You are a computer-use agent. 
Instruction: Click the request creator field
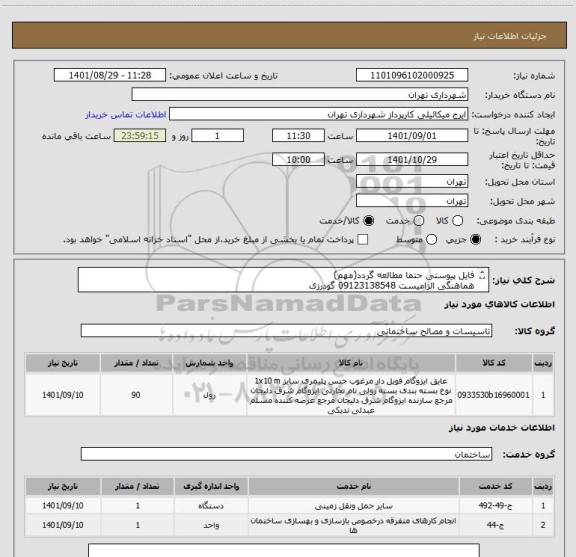tap(318, 114)
